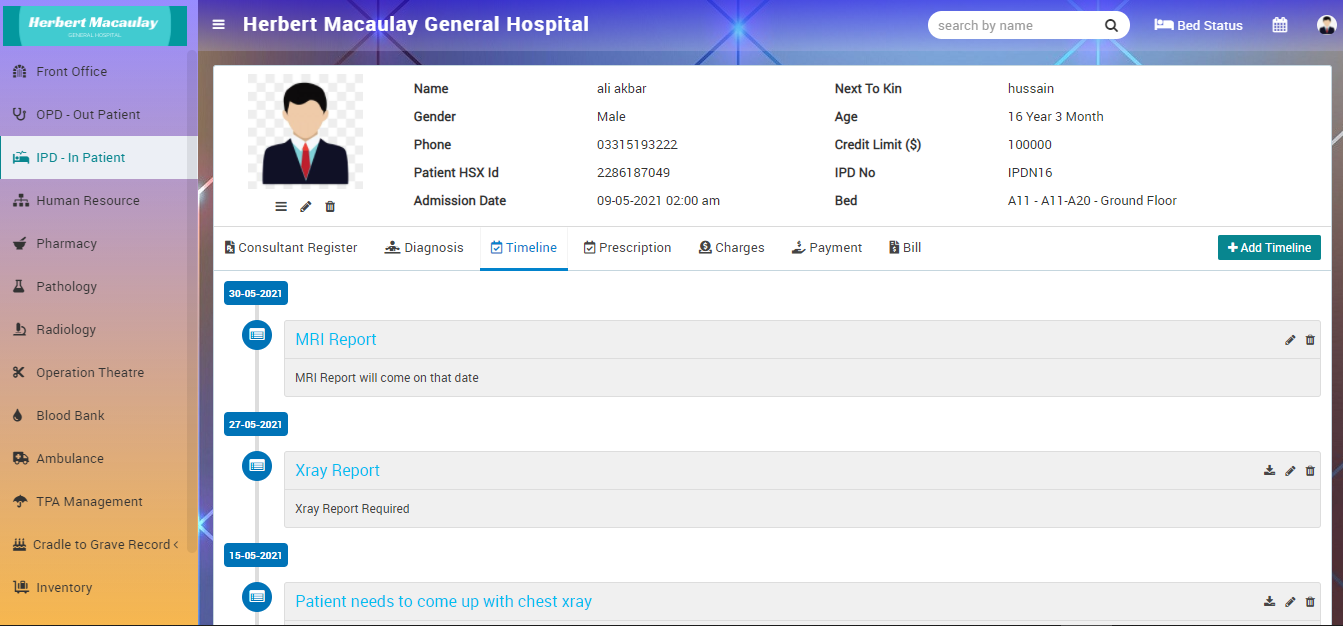
Task: Edit the MRI Report timeline entry
Action: 1290,340
